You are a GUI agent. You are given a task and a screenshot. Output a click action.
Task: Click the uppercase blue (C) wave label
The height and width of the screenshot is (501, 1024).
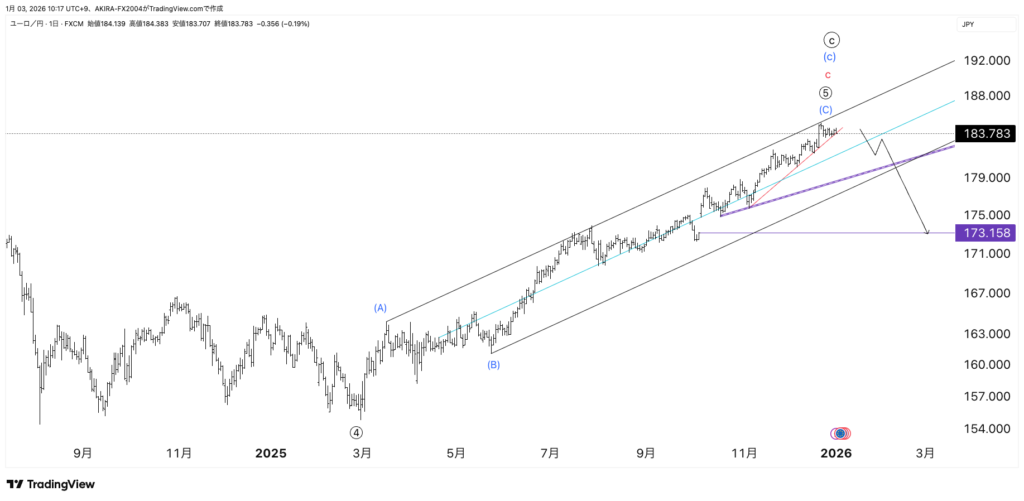click(826, 109)
